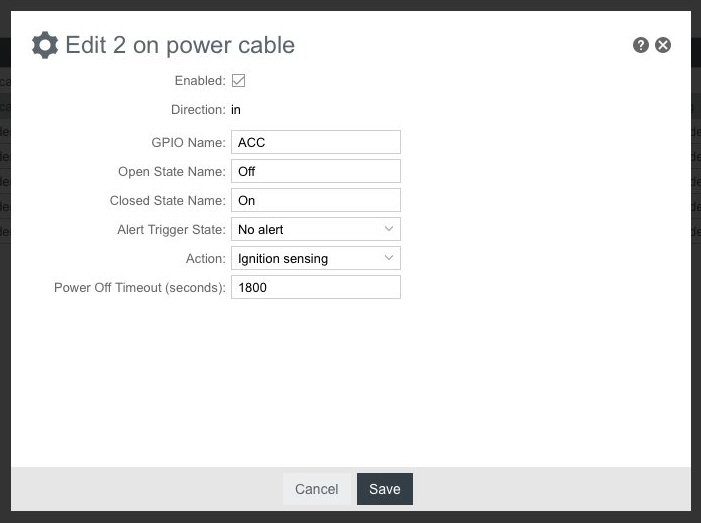Click the gear icon in dialog header
701x523 pixels.
pos(45,45)
